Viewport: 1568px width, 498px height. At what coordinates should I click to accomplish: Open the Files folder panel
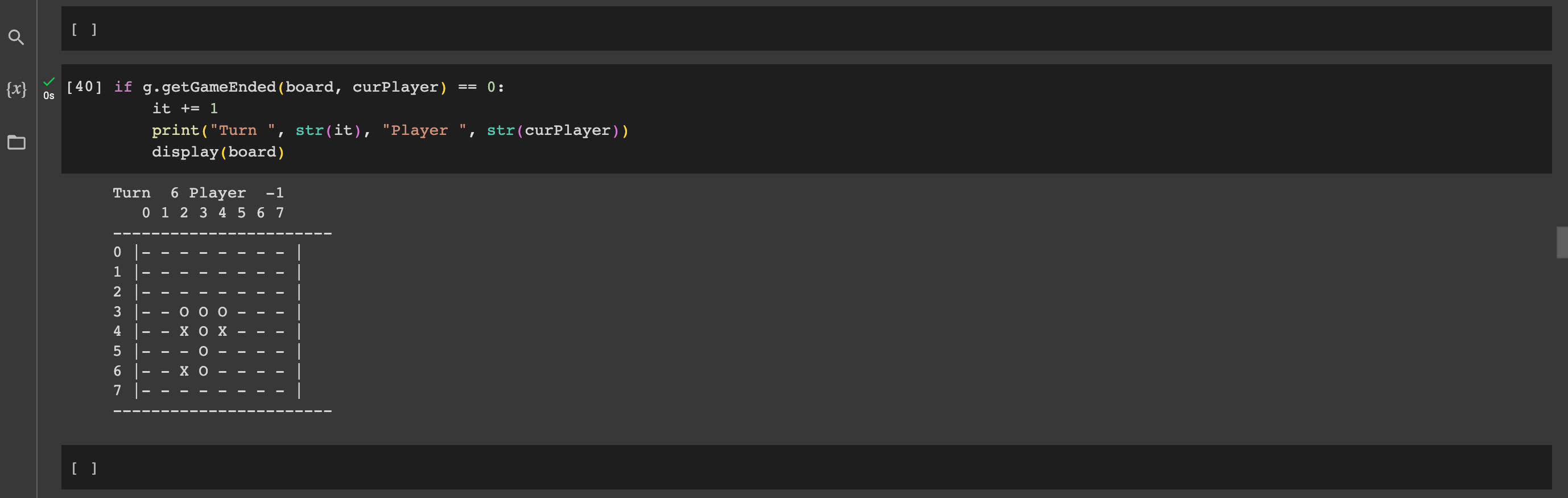click(16, 142)
